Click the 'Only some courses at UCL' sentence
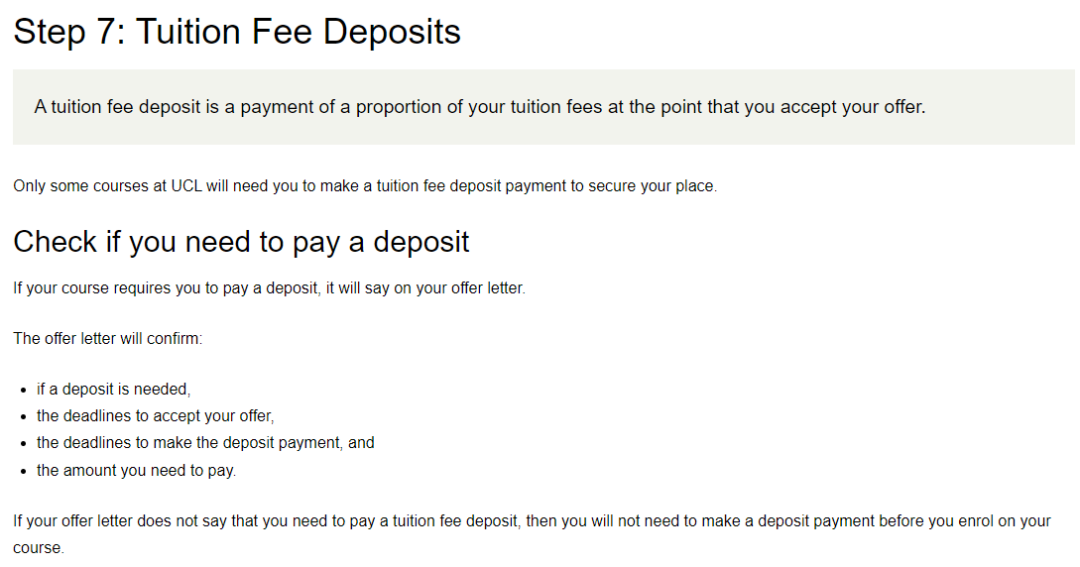1080x567 pixels. click(365, 186)
